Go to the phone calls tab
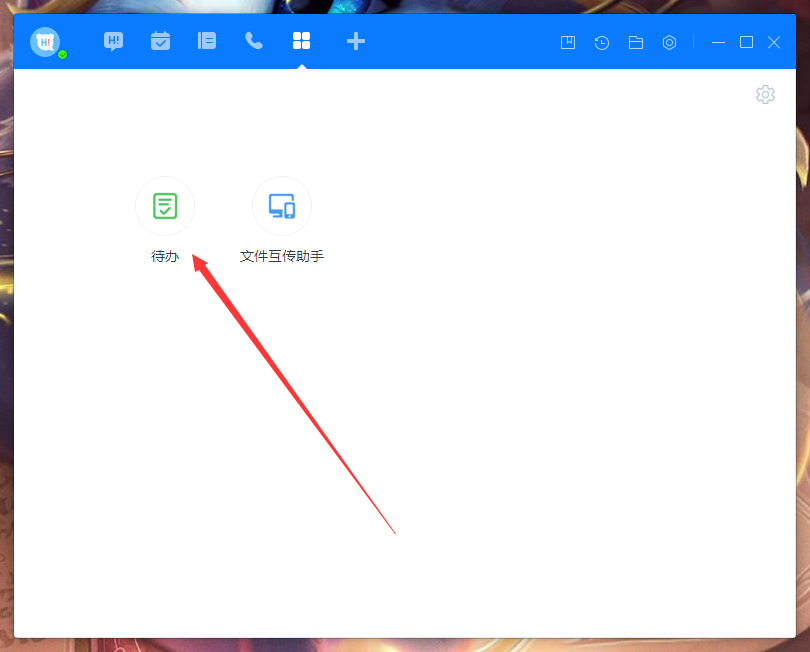The width and height of the screenshot is (810, 652). pyautogui.click(x=254, y=41)
